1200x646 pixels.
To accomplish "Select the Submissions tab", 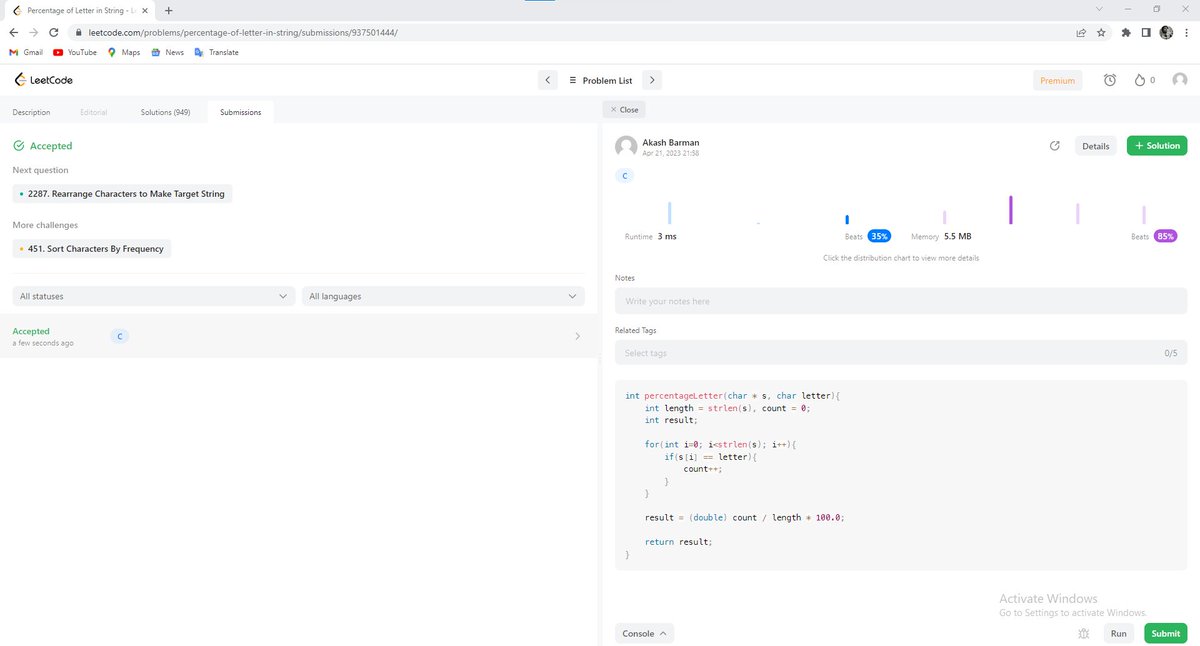I will click(241, 112).
